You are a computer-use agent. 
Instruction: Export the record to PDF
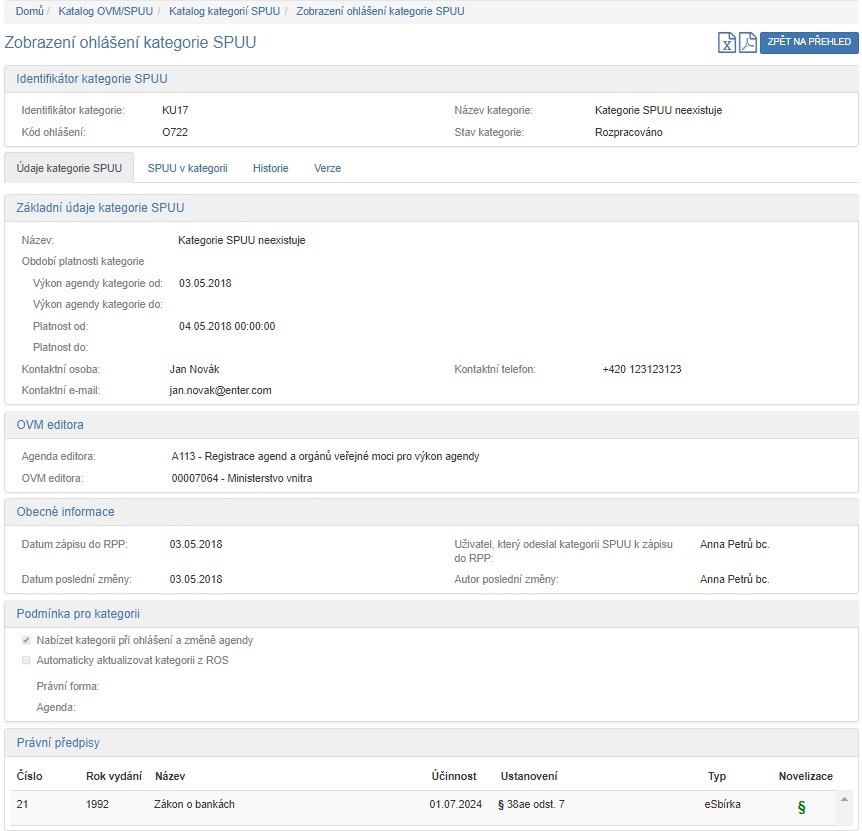[x=747, y=42]
